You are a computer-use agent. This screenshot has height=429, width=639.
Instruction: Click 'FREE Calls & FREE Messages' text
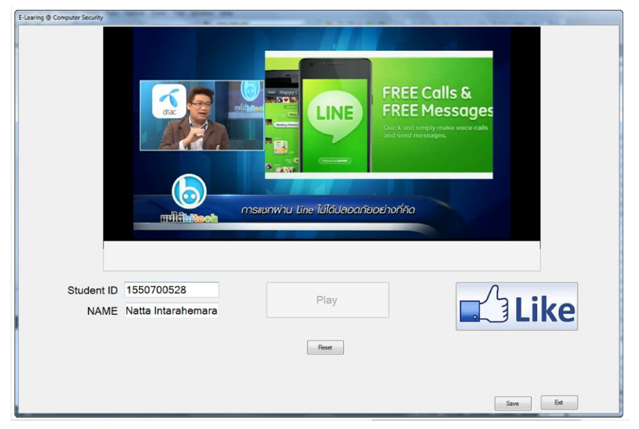(x=437, y=102)
